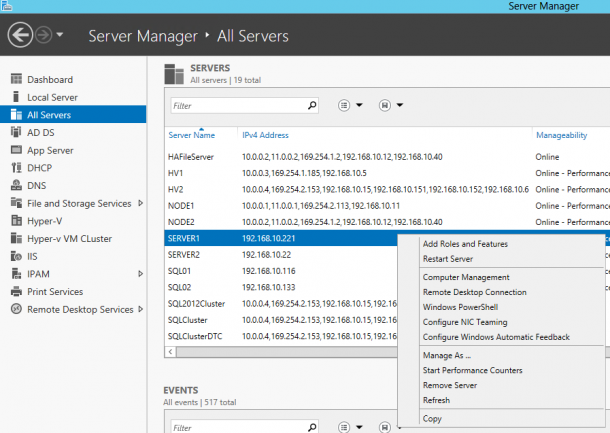
Task: Select Add Roles and Features menu item
Action: [465, 244]
